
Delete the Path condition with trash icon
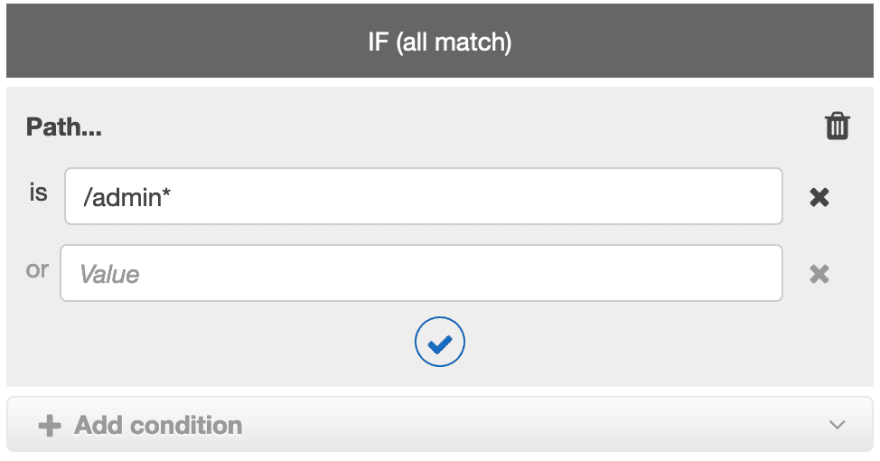tap(837, 126)
